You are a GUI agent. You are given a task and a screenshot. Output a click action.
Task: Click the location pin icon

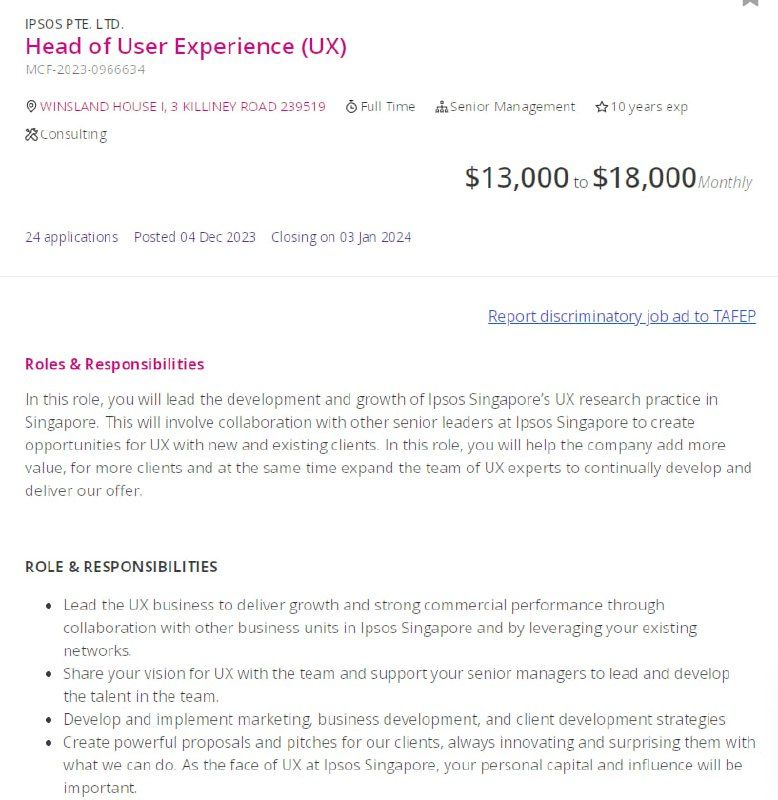pyautogui.click(x=31, y=106)
